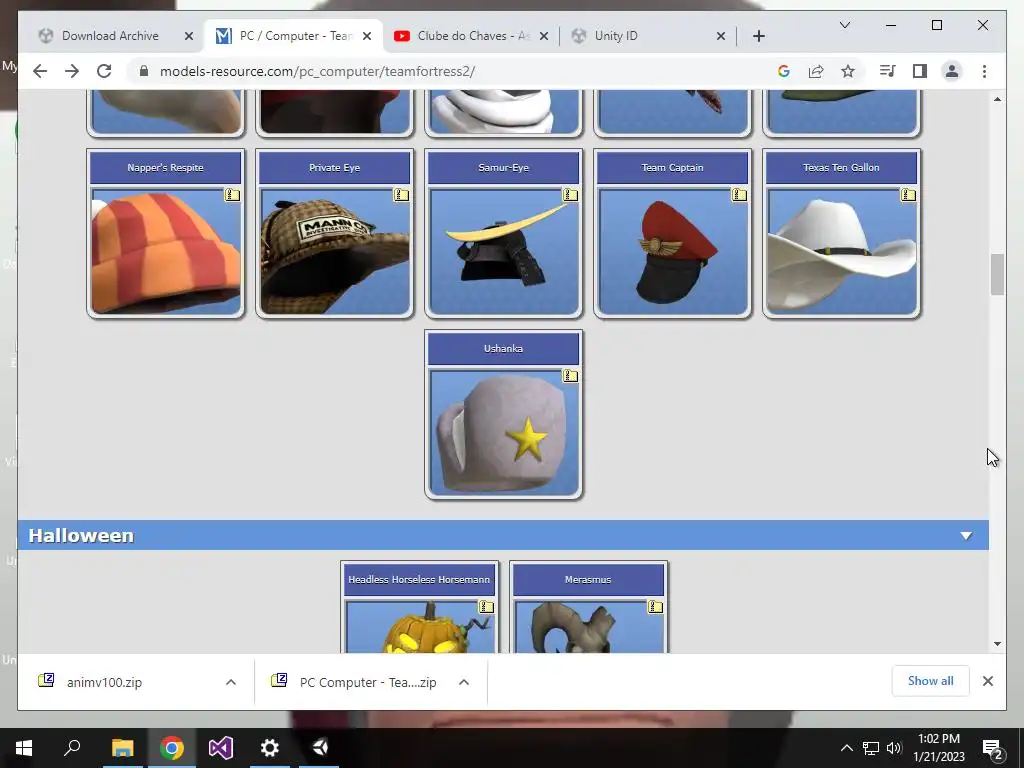Click zip icon on Ushanka card
Screen dimensions: 1024x768
coord(571,376)
